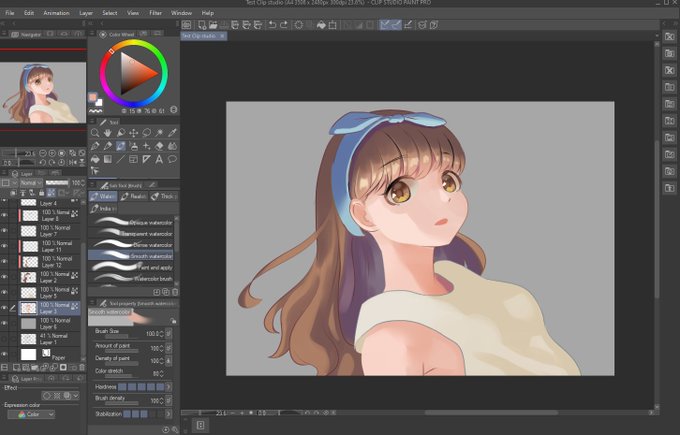Hide Layer 6 using its eye icon
Screen dimensions: 680x435
(x=4, y=323)
